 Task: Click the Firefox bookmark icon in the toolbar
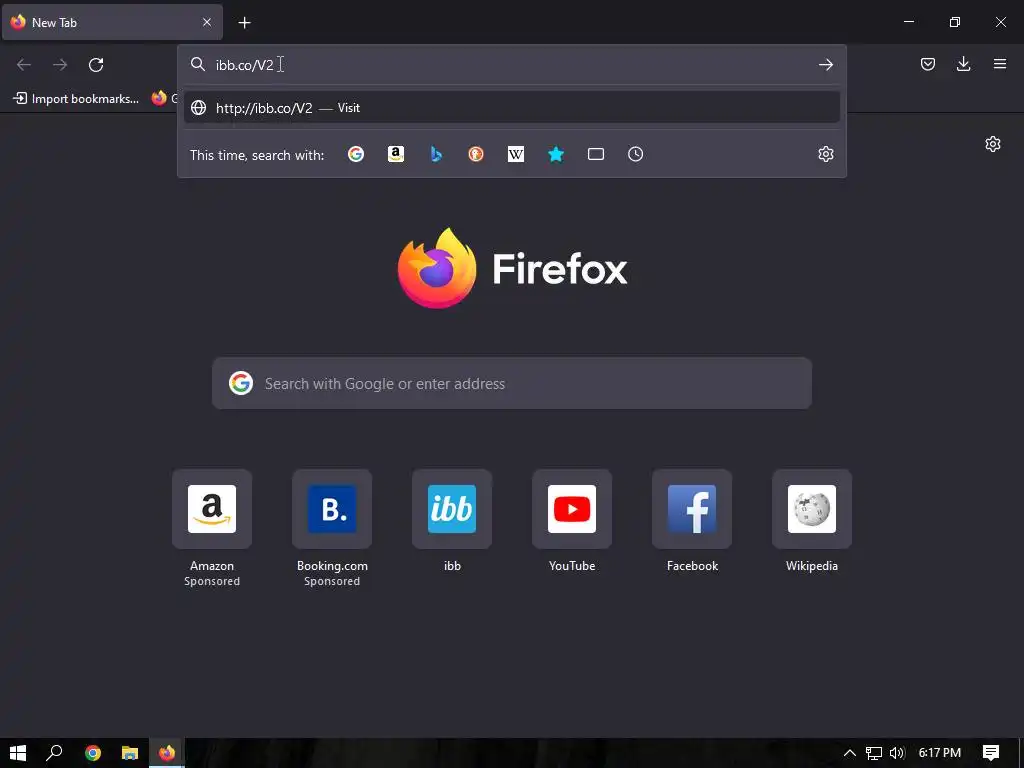[159, 99]
